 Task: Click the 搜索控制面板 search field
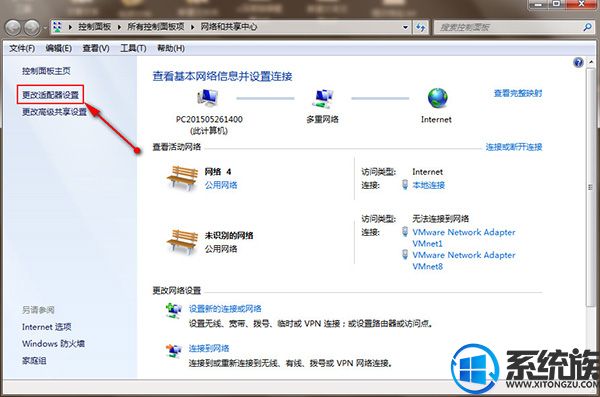point(508,27)
